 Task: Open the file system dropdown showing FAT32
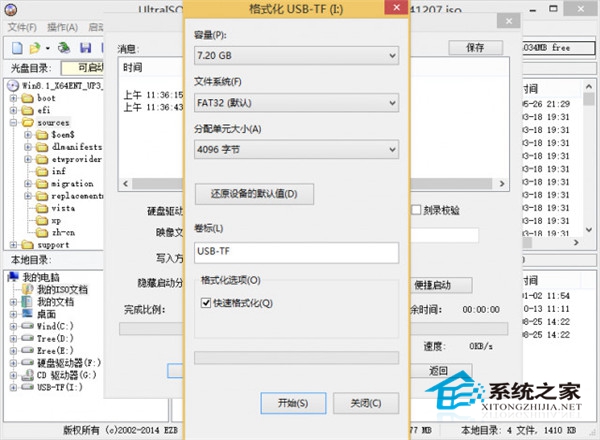[x=296, y=103]
